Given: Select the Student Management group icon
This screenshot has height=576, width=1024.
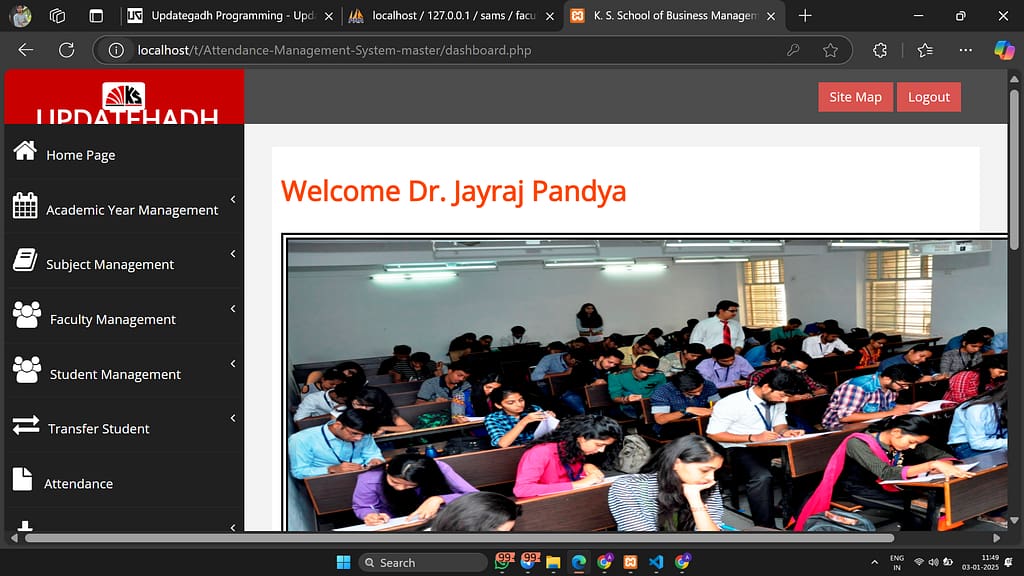Looking at the screenshot, I should pos(27,371).
